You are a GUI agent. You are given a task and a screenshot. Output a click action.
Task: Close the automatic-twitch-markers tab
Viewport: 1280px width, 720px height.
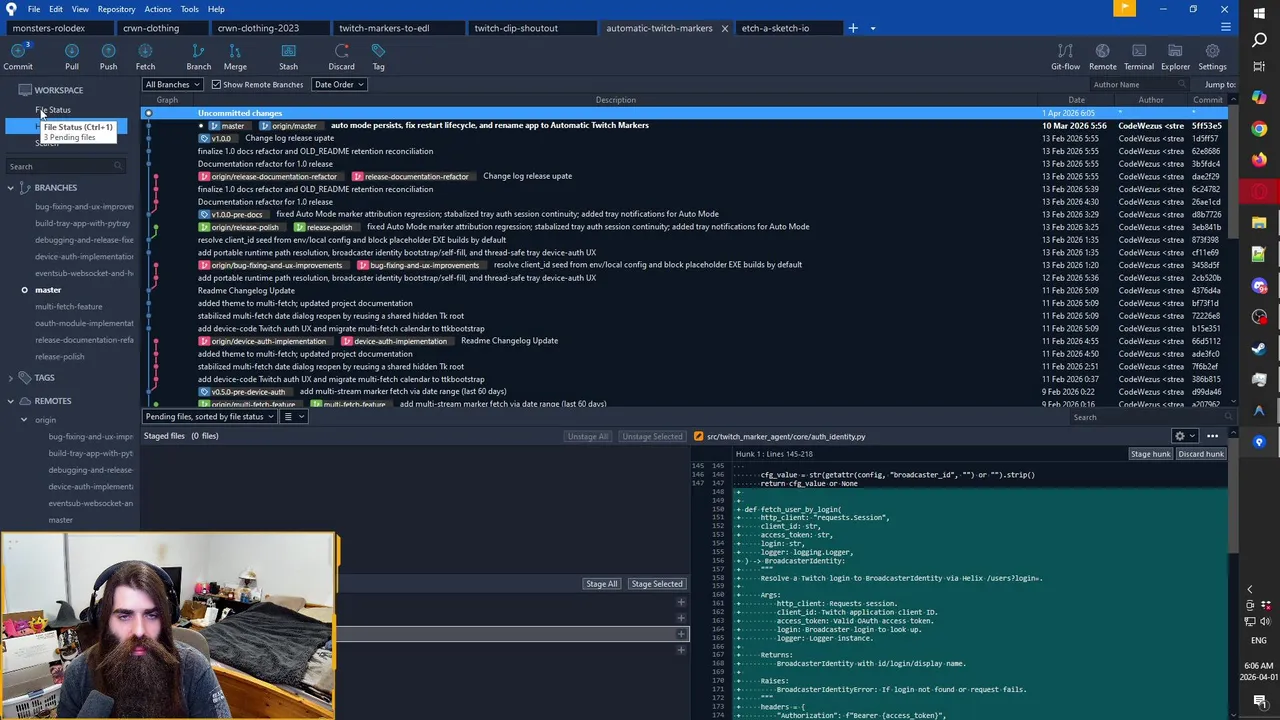724,28
